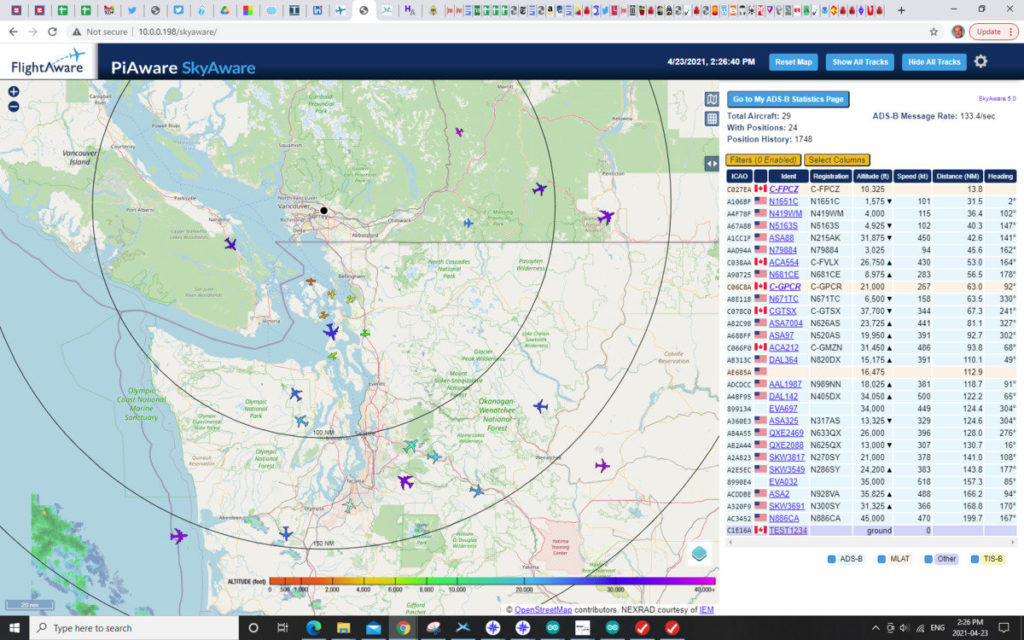This screenshot has height=640, width=1024.
Task: Open the settings gear
Action: coord(981,61)
